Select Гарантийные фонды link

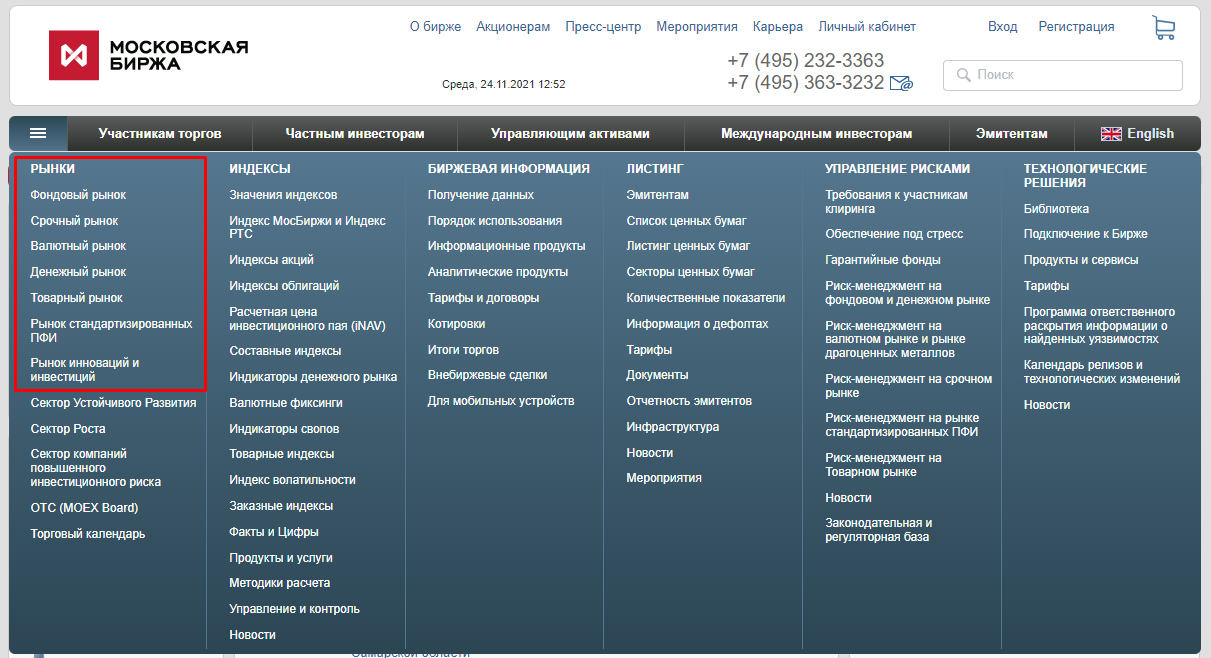[882, 260]
